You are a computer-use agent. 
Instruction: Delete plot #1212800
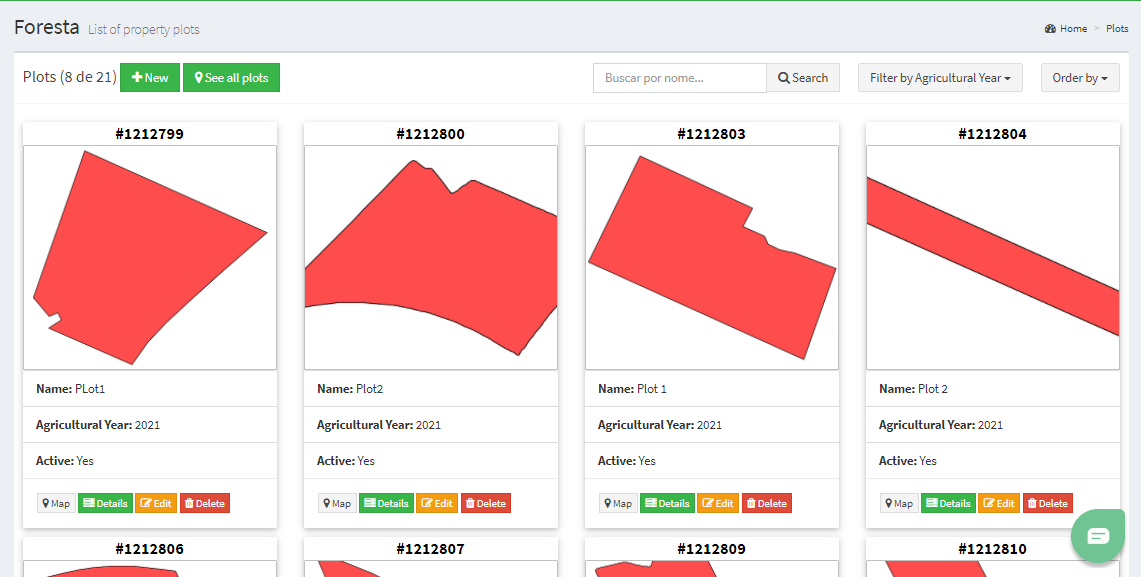point(485,504)
